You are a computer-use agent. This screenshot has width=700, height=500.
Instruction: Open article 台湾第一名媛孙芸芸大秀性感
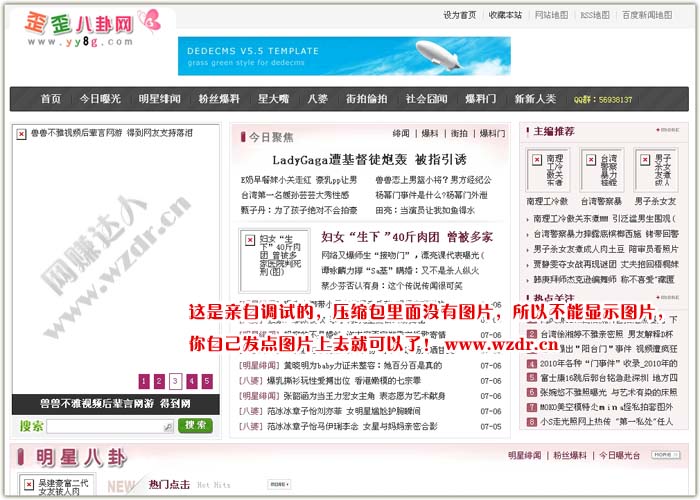coord(295,195)
